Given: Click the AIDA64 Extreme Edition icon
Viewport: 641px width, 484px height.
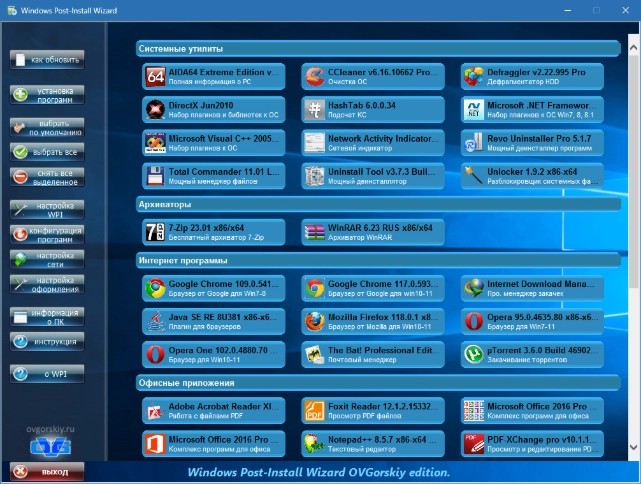Looking at the screenshot, I should [155, 78].
